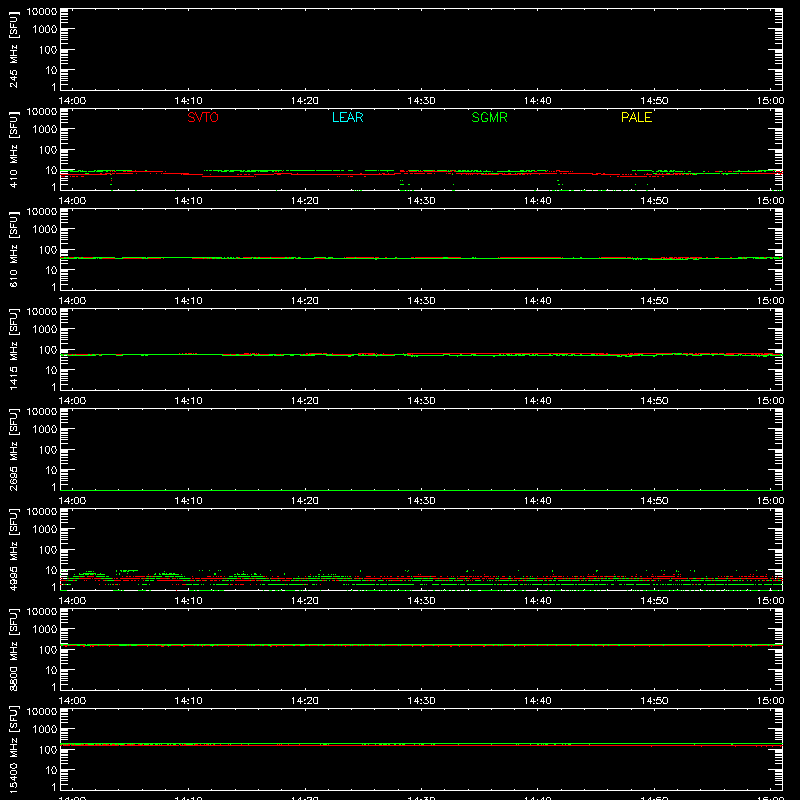Click the 10 y-axis value of the 1415 MHz panel
The width and height of the screenshot is (800, 800).
(x=51, y=370)
